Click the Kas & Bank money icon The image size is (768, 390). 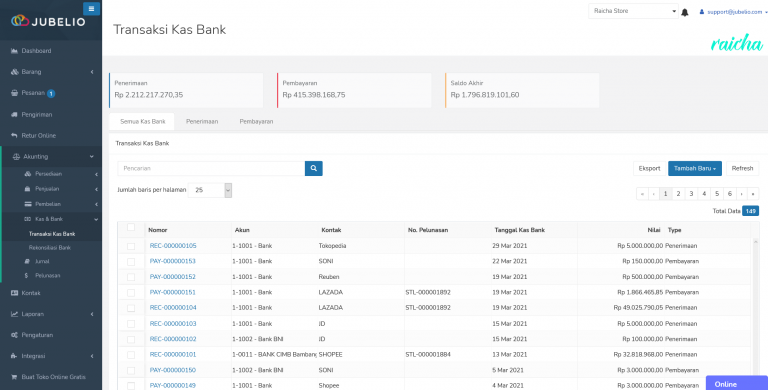click(28, 219)
